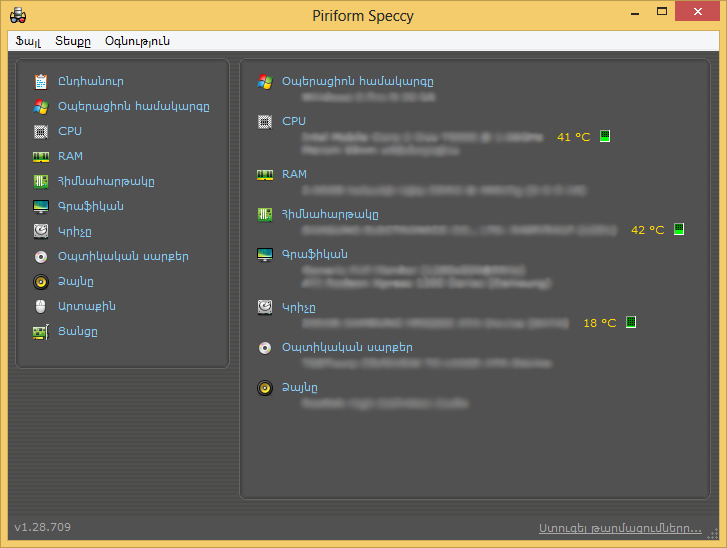Screen dimensions: 727x548
Task: Click CPU chip icon in summary panel
Action: point(265,122)
